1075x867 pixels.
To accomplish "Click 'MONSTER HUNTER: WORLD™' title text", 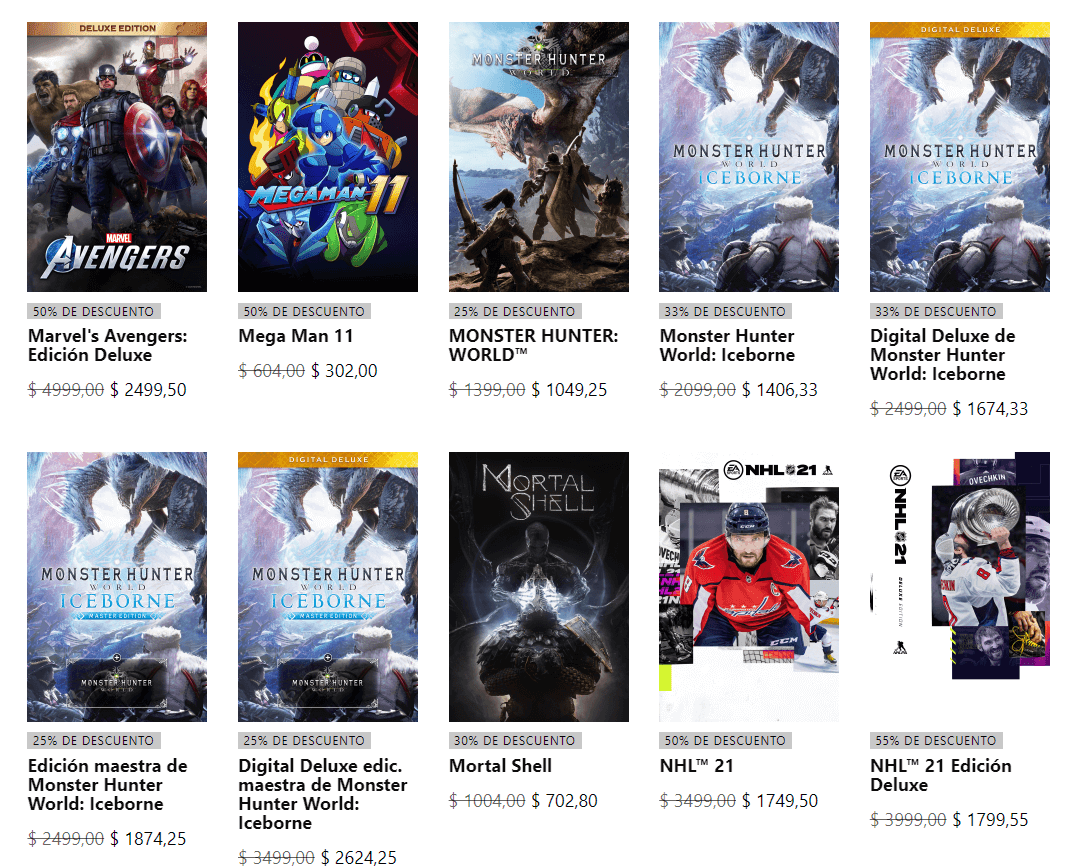I will click(533, 345).
